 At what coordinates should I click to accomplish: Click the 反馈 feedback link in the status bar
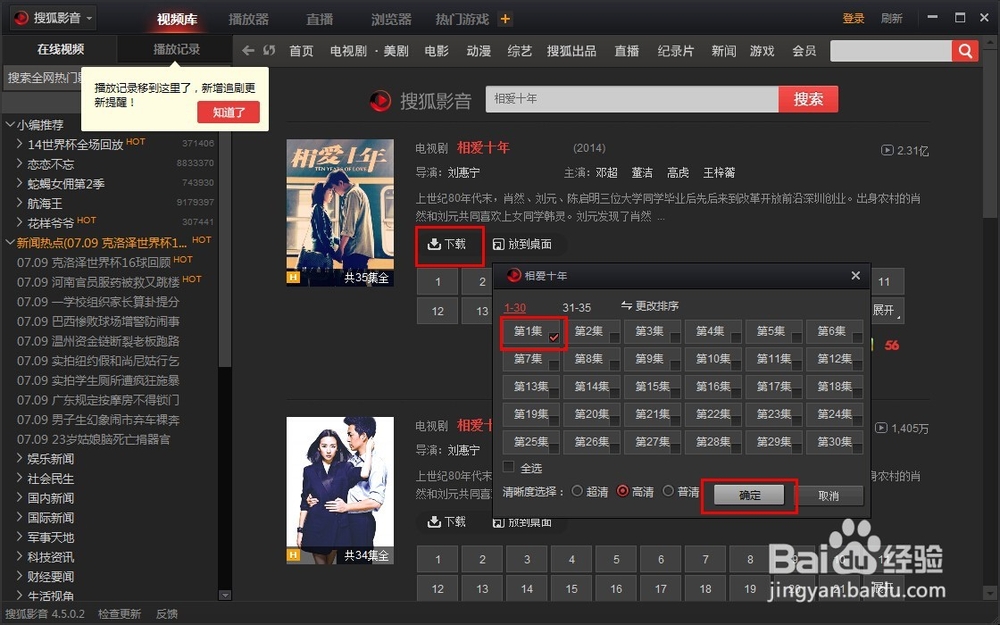click(167, 614)
